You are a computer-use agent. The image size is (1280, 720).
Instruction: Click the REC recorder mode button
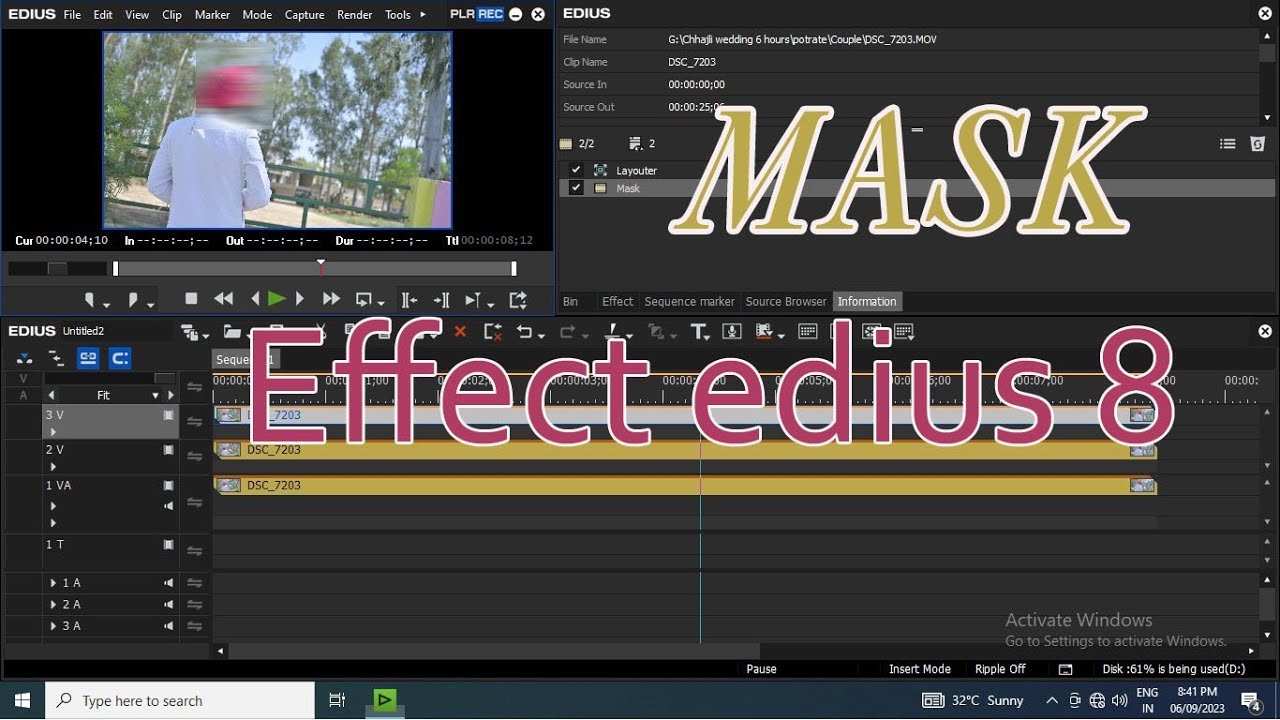[x=490, y=14]
